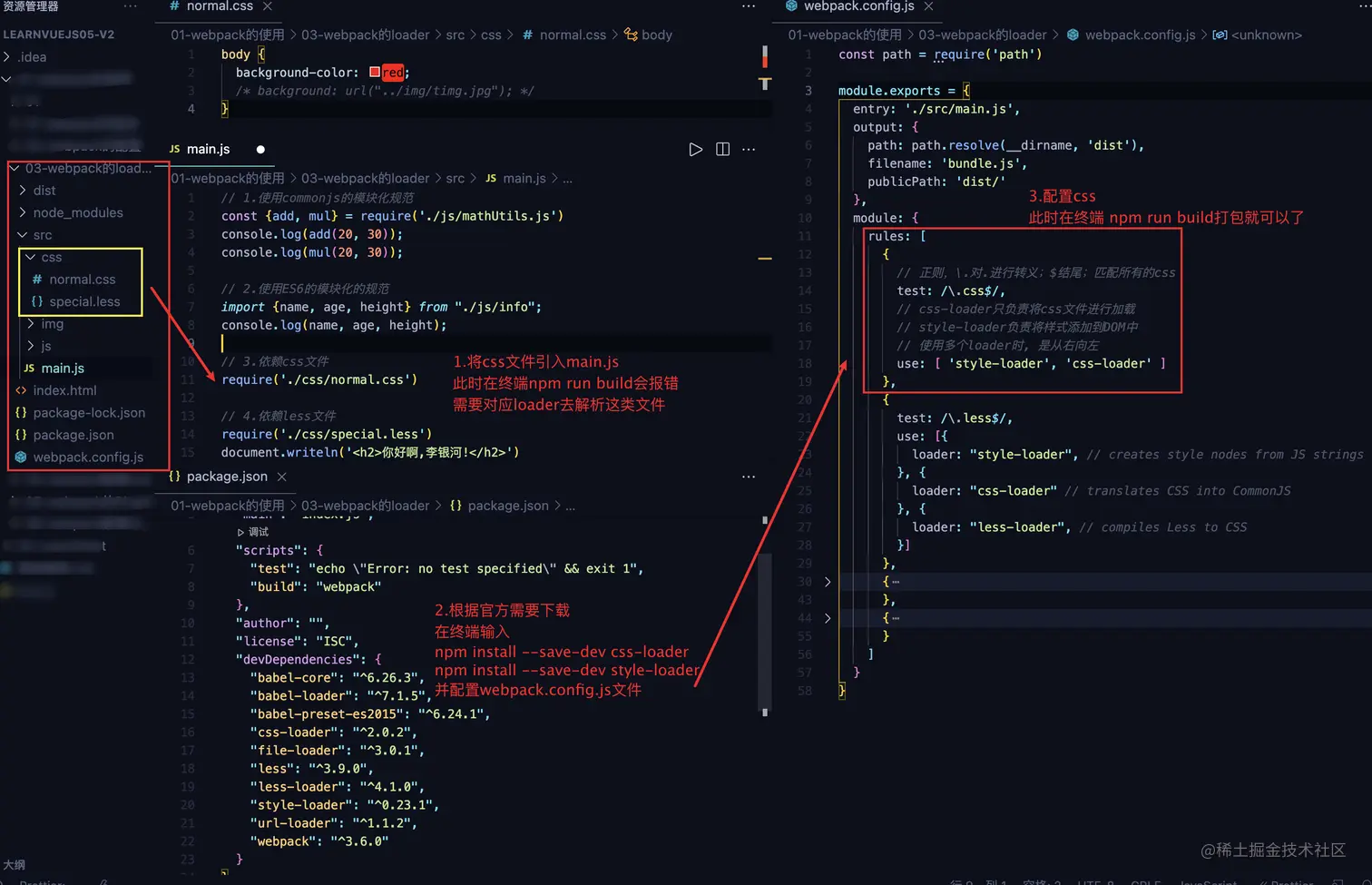The image size is (1372, 885).
Task: Click the entry: './src/main.js' line
Action: click(x=936, y=109)
